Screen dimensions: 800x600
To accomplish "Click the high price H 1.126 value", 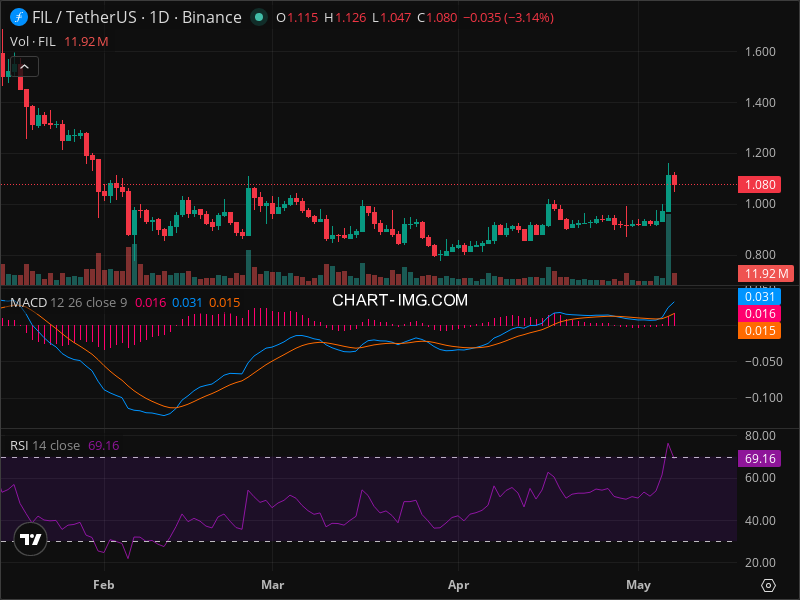I will point(345,18).
